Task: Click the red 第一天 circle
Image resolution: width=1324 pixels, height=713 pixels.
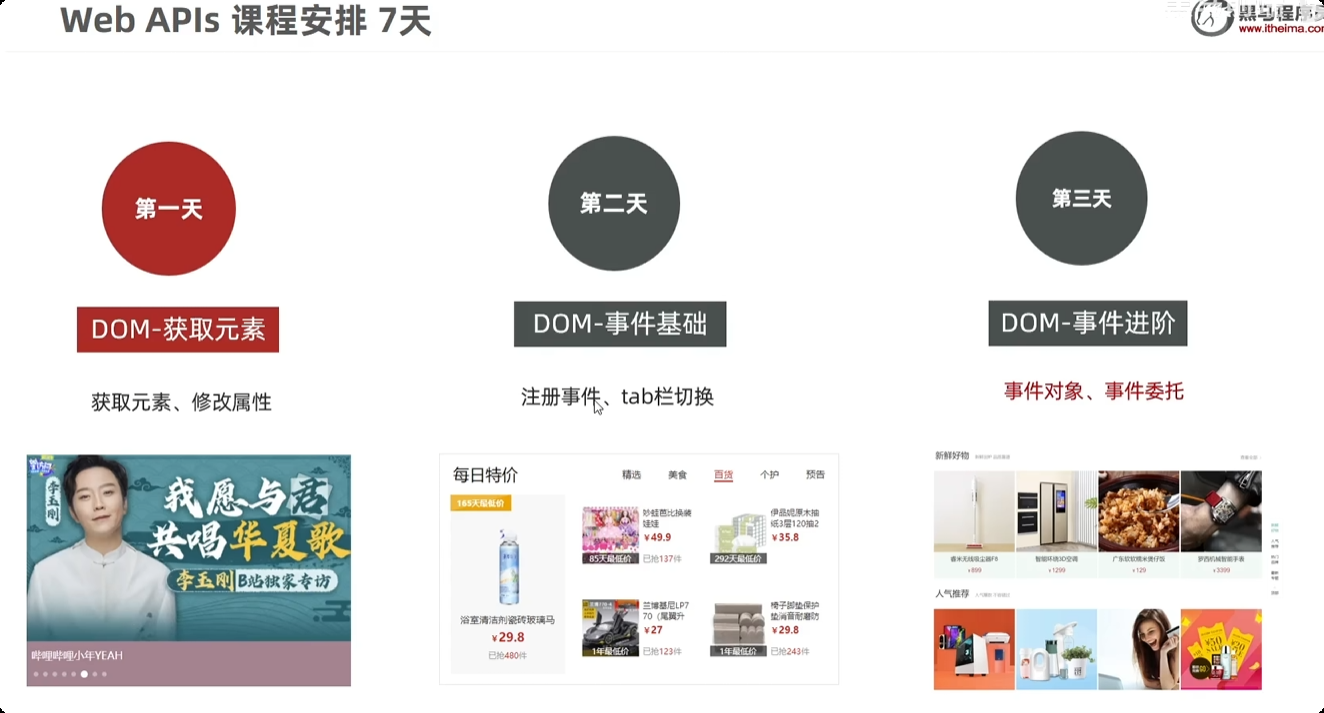Action: 168,209
